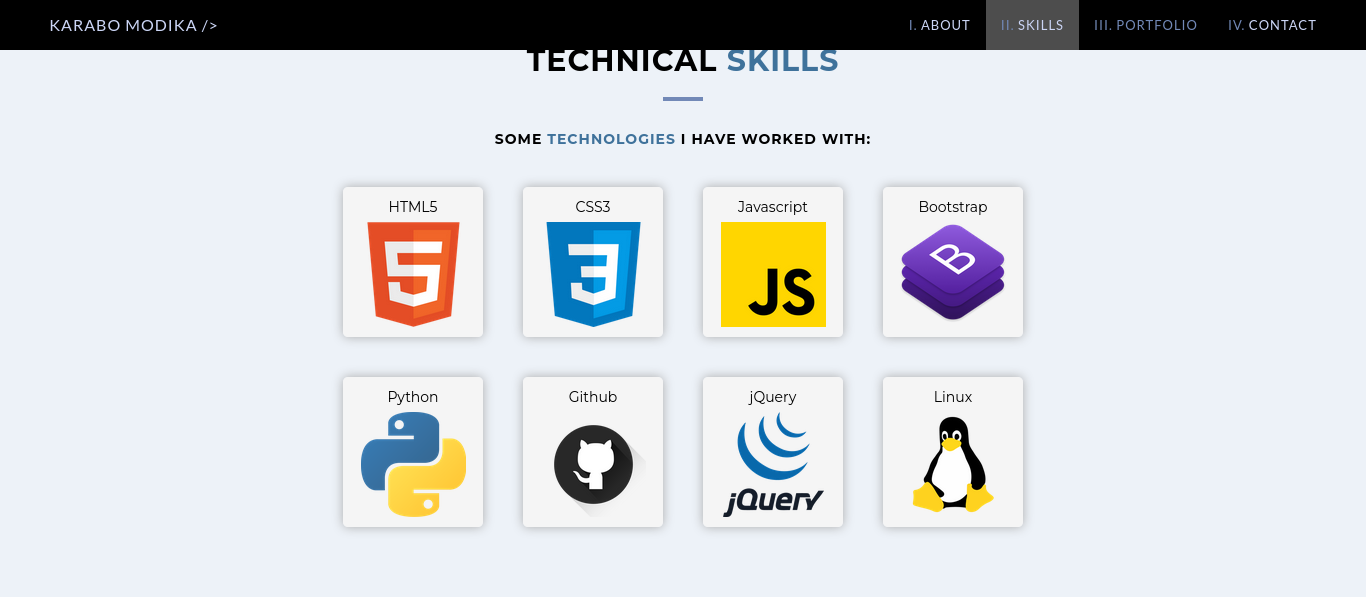Screen dimensions: 1366x597
Task: Click the purple Bootstrap stacked logo
Action: 953,272
